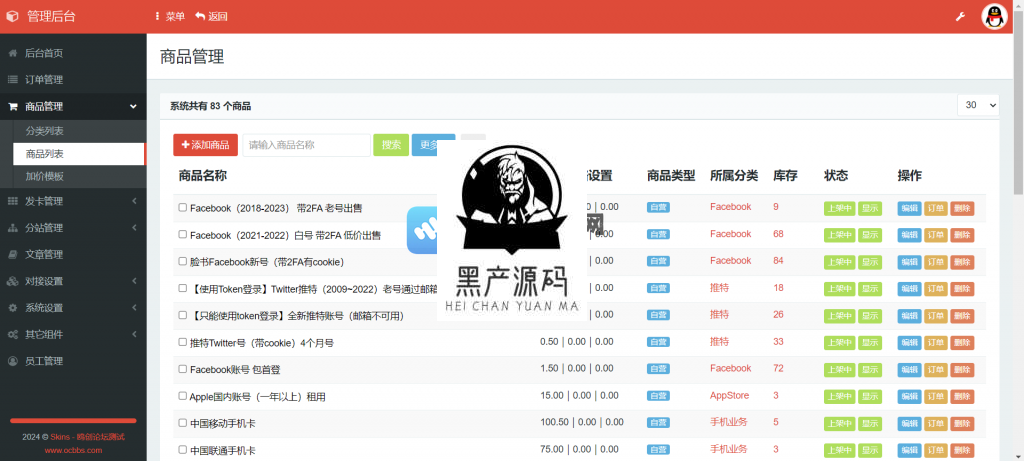Viewport: 1024px width, 461px height.
Task: Toggle 上架中 status for Apple国内账号 row
Action: click(839, 396)
